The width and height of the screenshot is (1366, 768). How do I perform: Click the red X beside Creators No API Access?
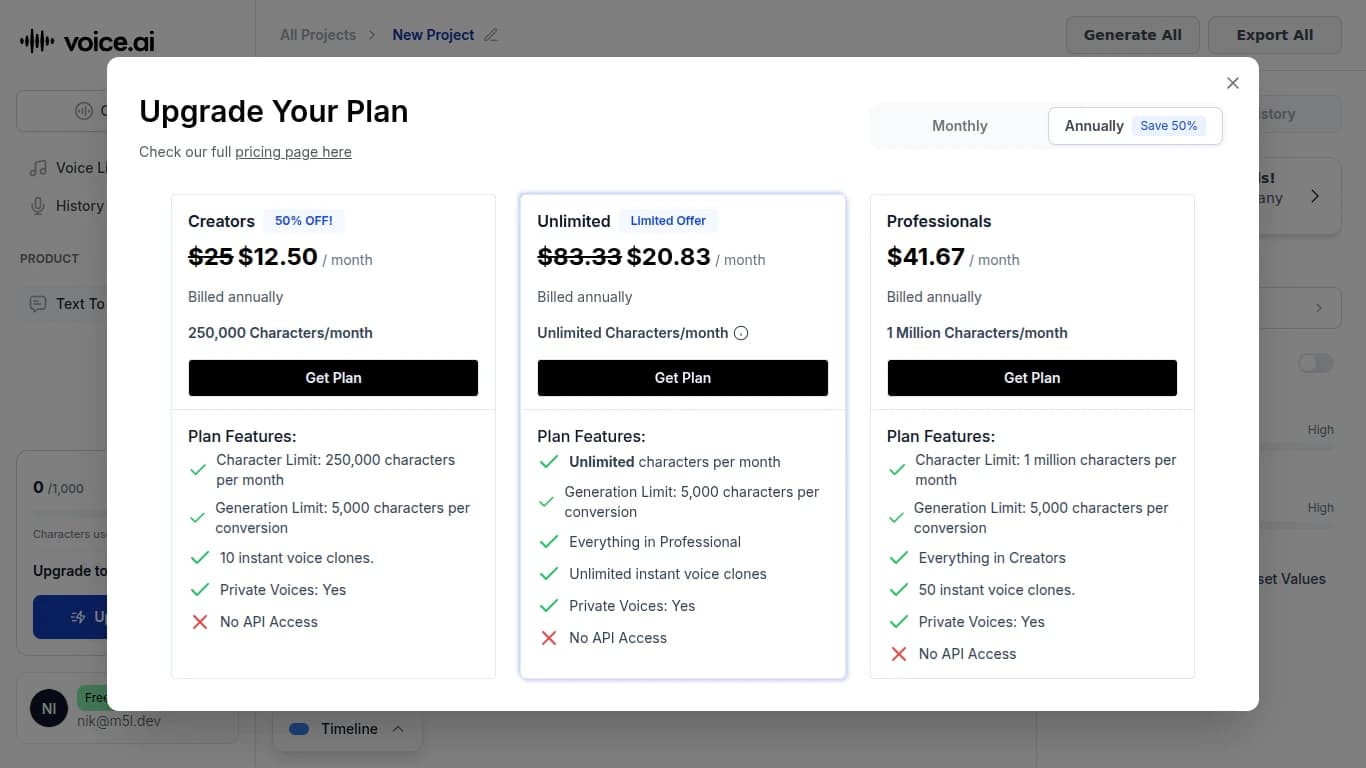pos(199,622)
